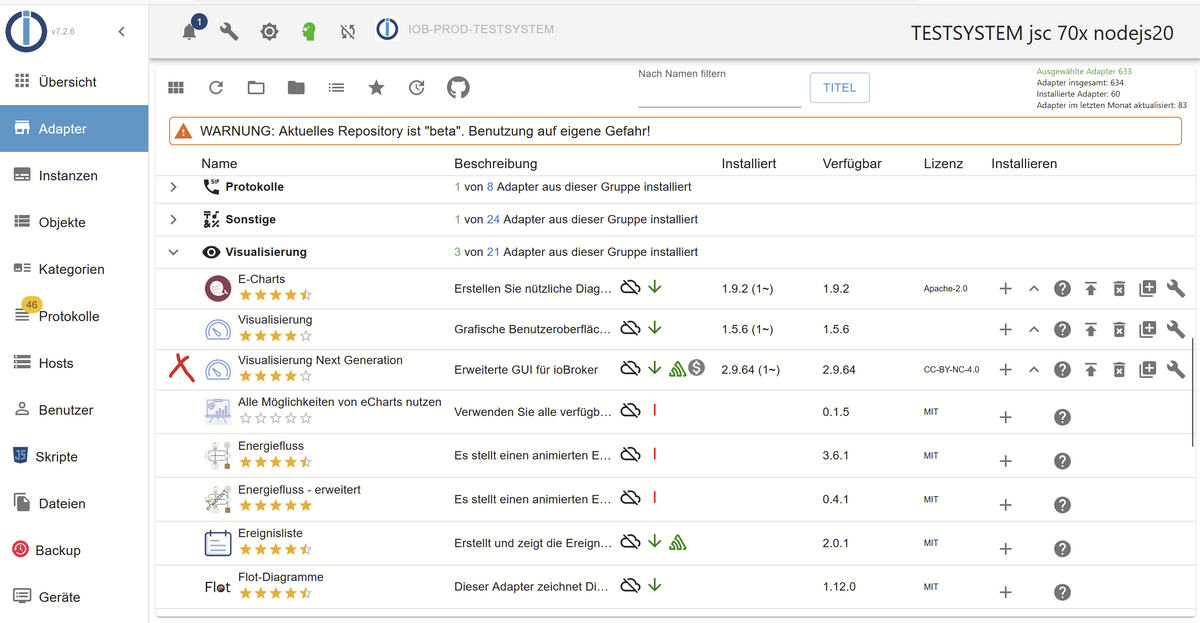Click the TITEL button
Viewport: 1200px width, 623px height.
(839, 88)
